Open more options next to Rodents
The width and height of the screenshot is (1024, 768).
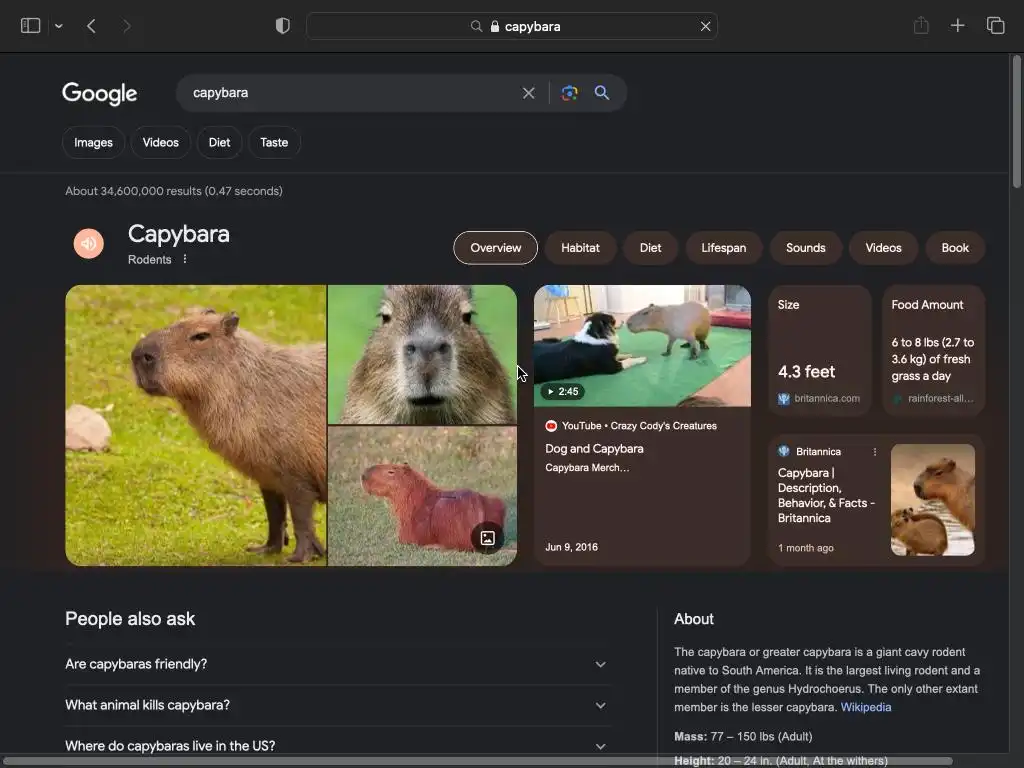point(185,259)
